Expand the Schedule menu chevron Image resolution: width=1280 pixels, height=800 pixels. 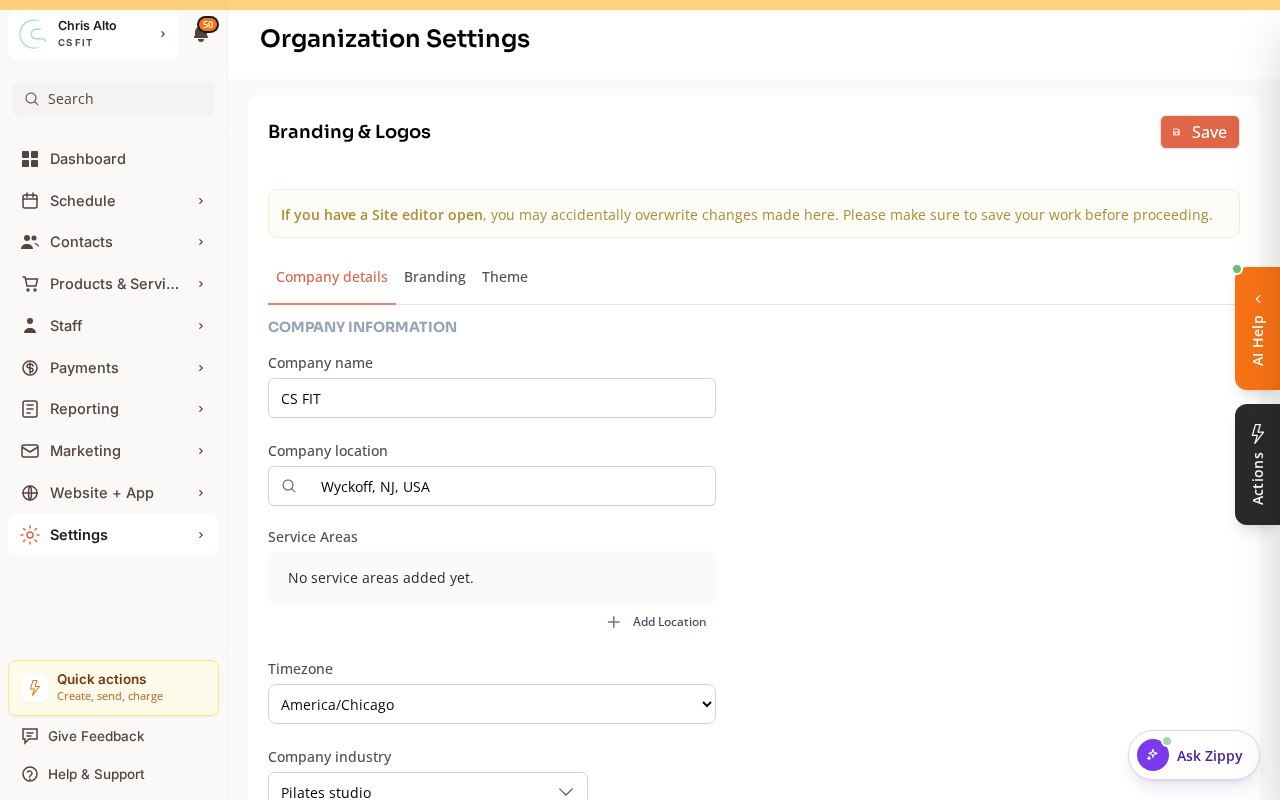[201, 201]
